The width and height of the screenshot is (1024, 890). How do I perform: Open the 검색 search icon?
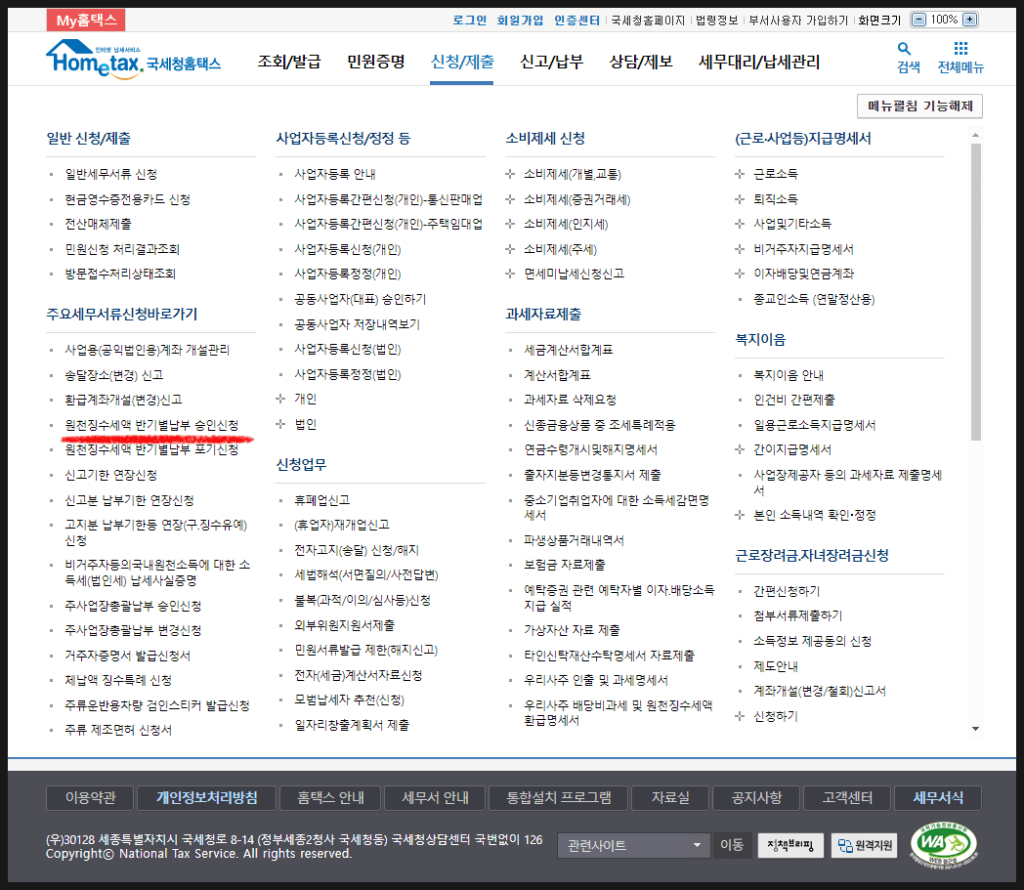pos(907,57)
